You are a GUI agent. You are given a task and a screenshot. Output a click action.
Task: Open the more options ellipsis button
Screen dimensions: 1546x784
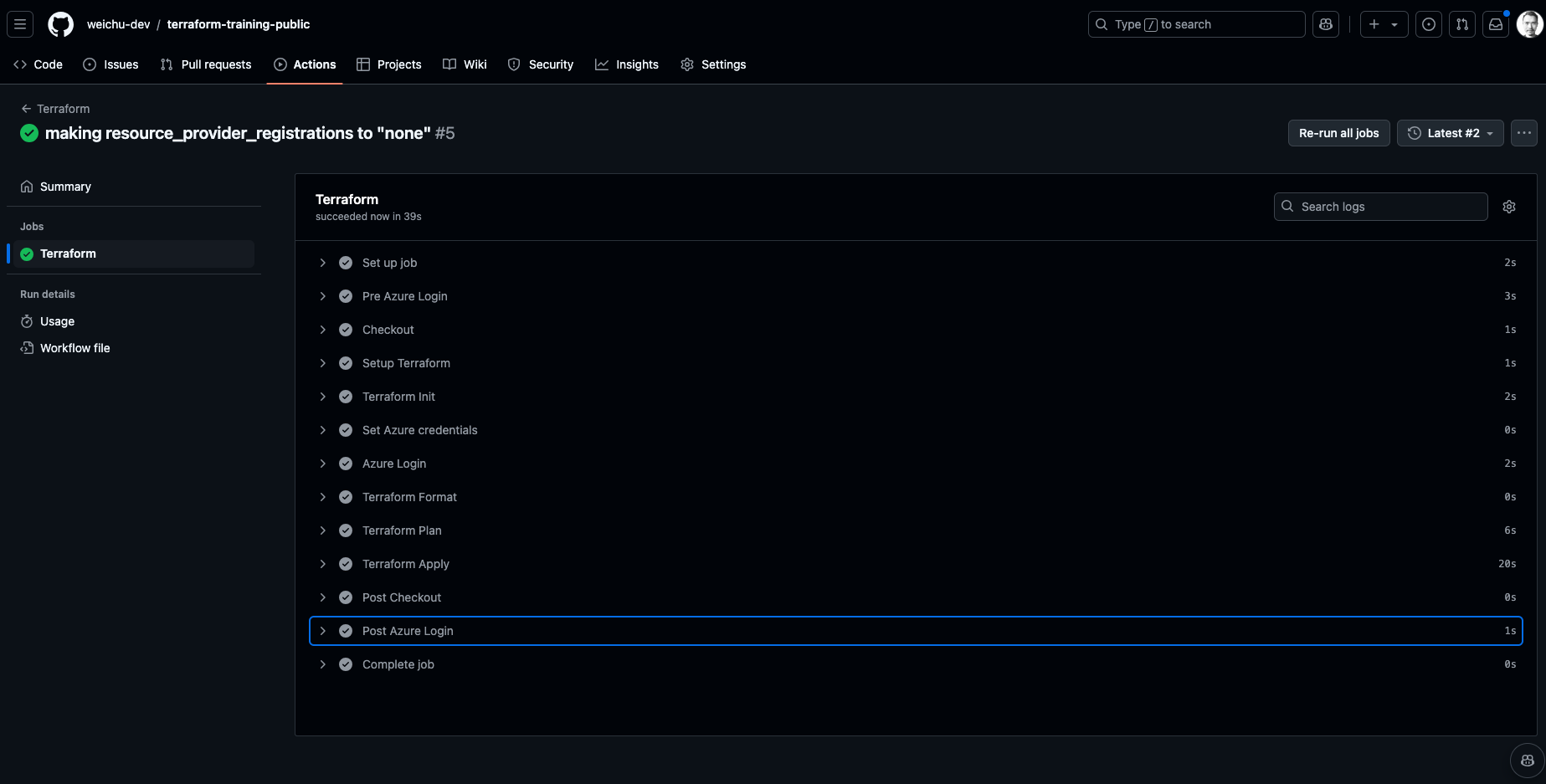[x=1524, y=133]
